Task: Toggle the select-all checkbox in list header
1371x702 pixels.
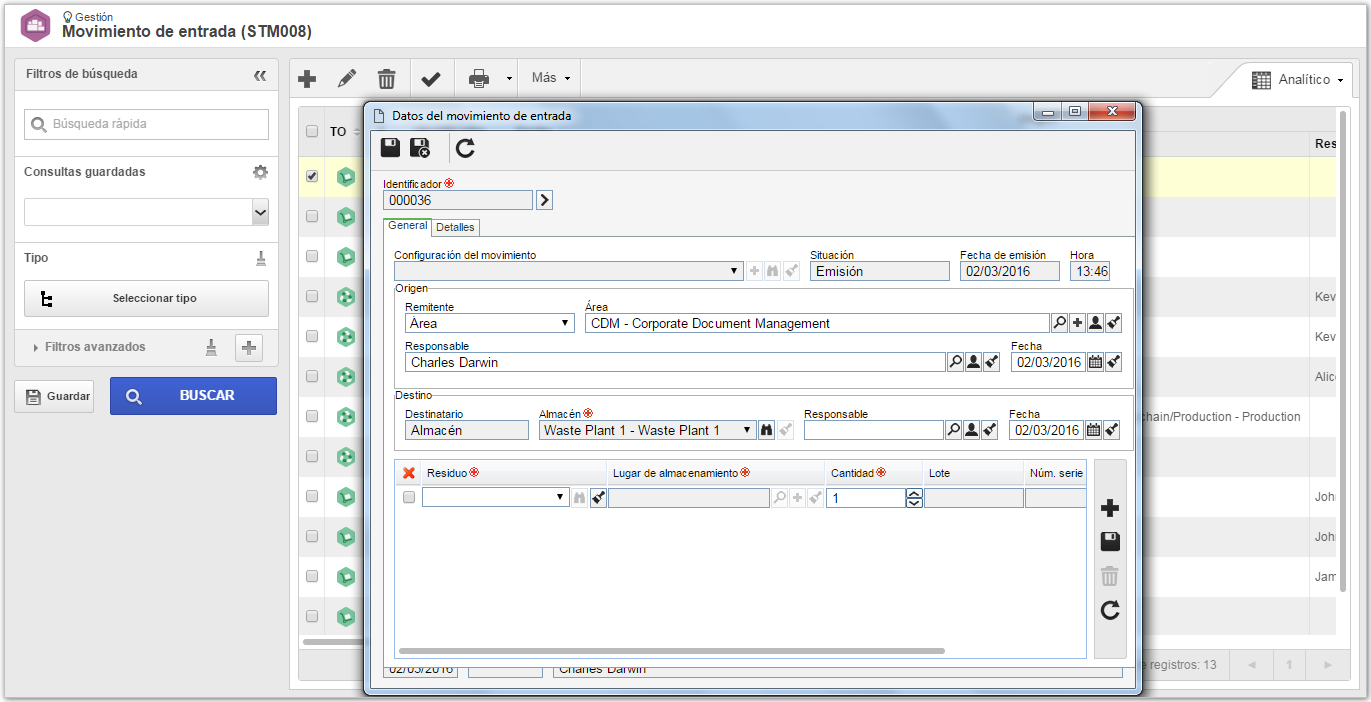Action: coord(312,131)
